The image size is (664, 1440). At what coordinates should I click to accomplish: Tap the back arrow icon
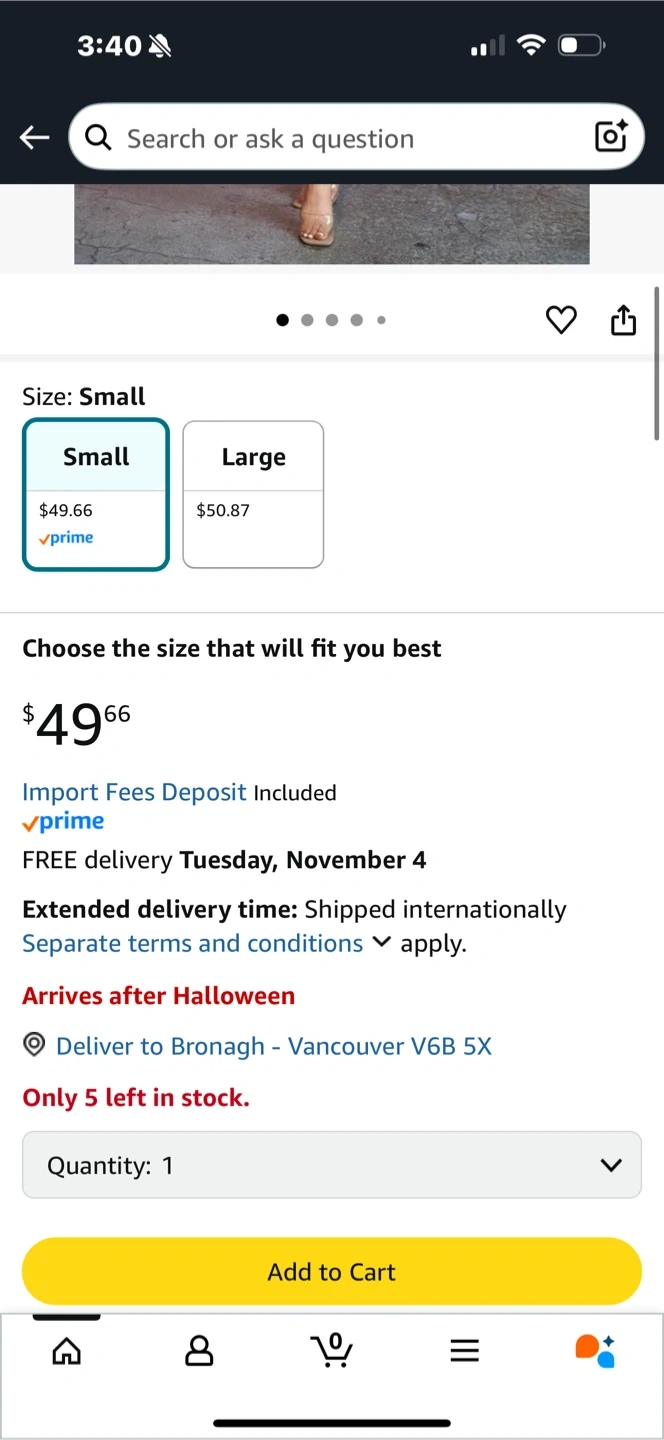click(34, 138)
